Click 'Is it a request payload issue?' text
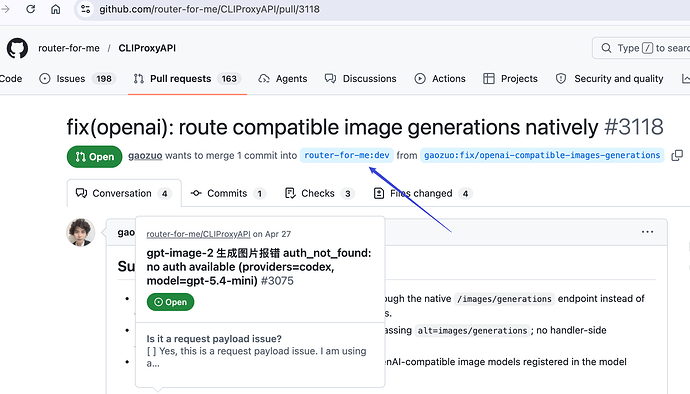Image resolution: width=690 pixels, height=394 pixels. tap(214, 339)
